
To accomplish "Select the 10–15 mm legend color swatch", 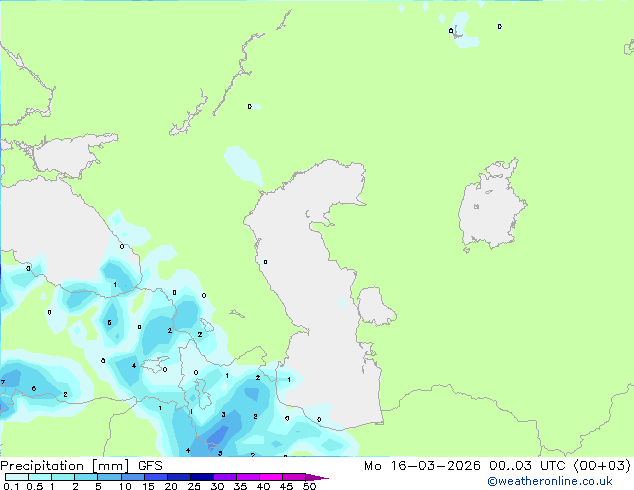I will 132,477.
